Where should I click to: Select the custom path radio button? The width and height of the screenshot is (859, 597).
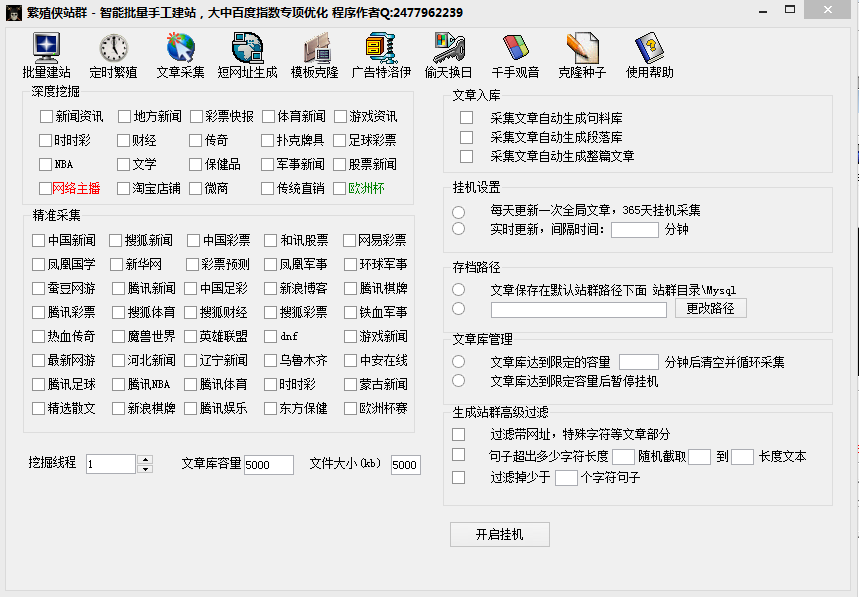[x=459, y=308]
